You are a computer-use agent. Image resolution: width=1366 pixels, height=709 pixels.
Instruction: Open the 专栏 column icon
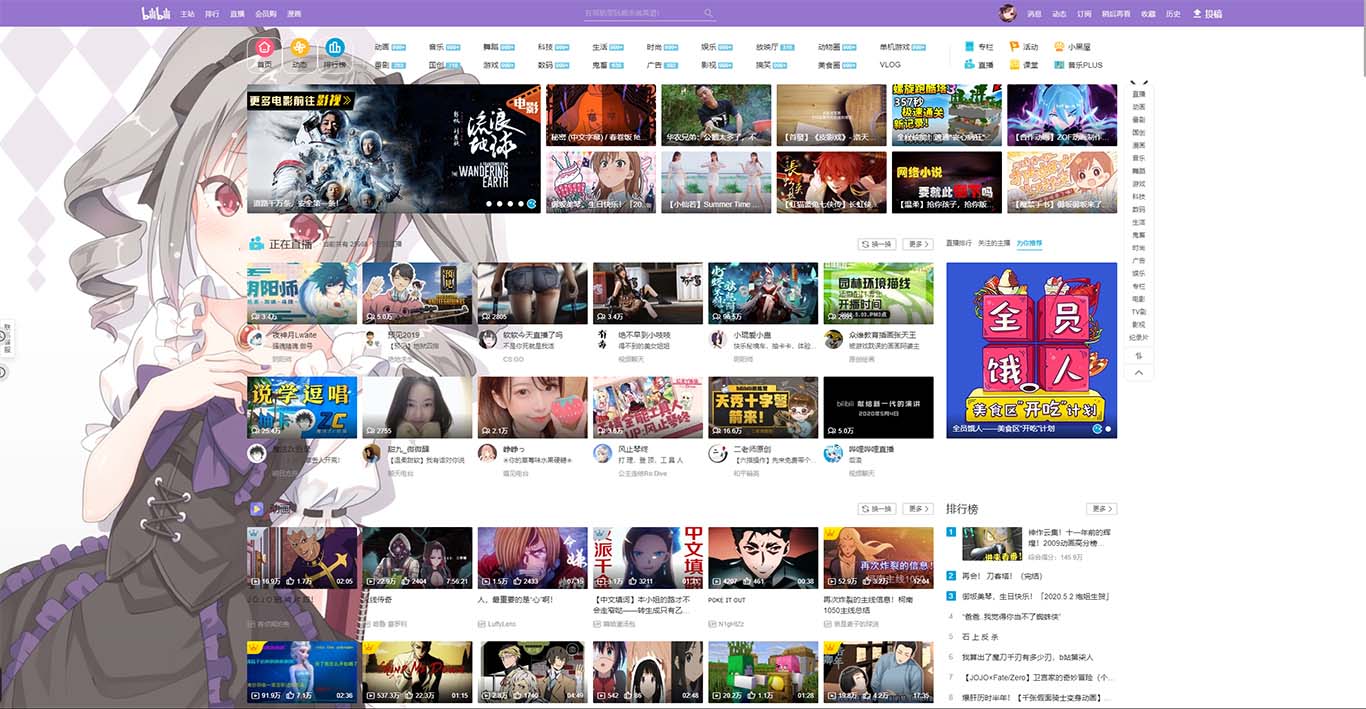pyautogui.click(x=970, y=47)
